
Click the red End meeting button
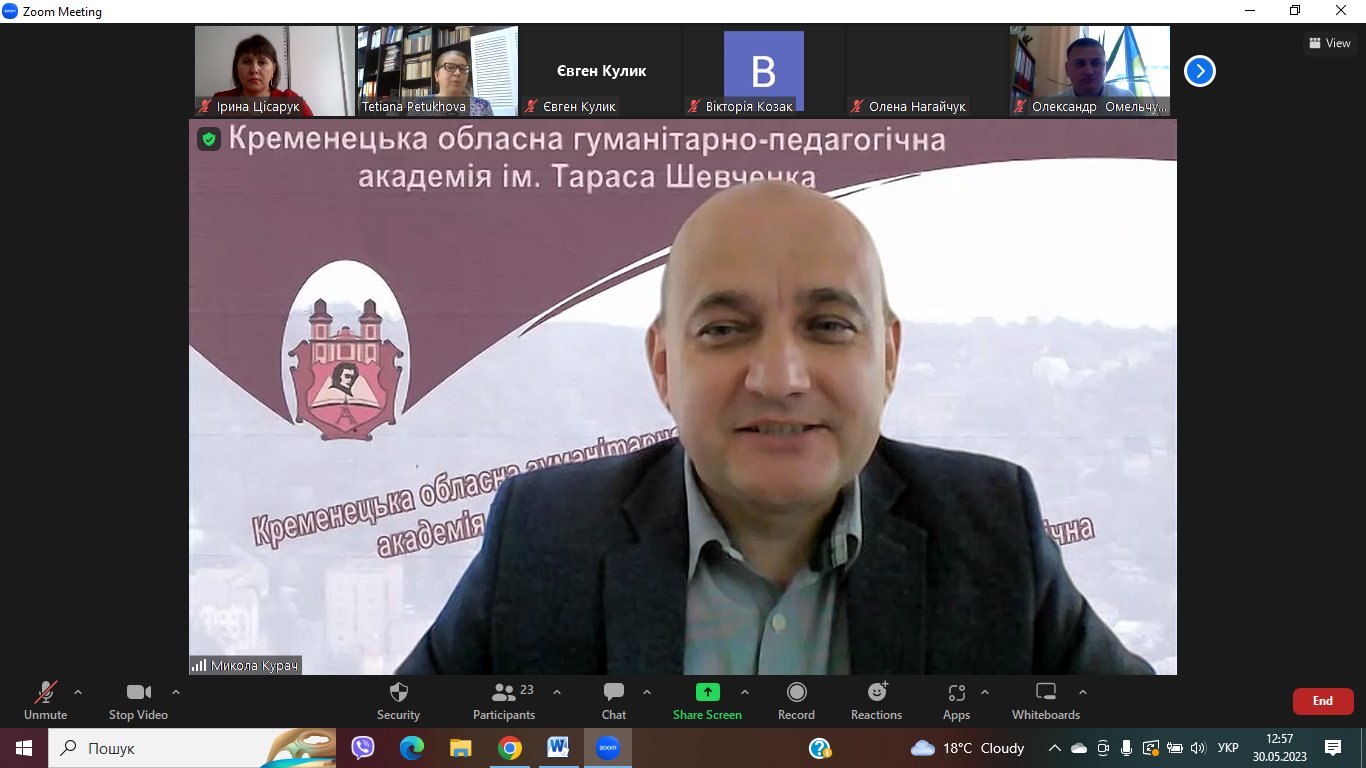click(1322, 701)
